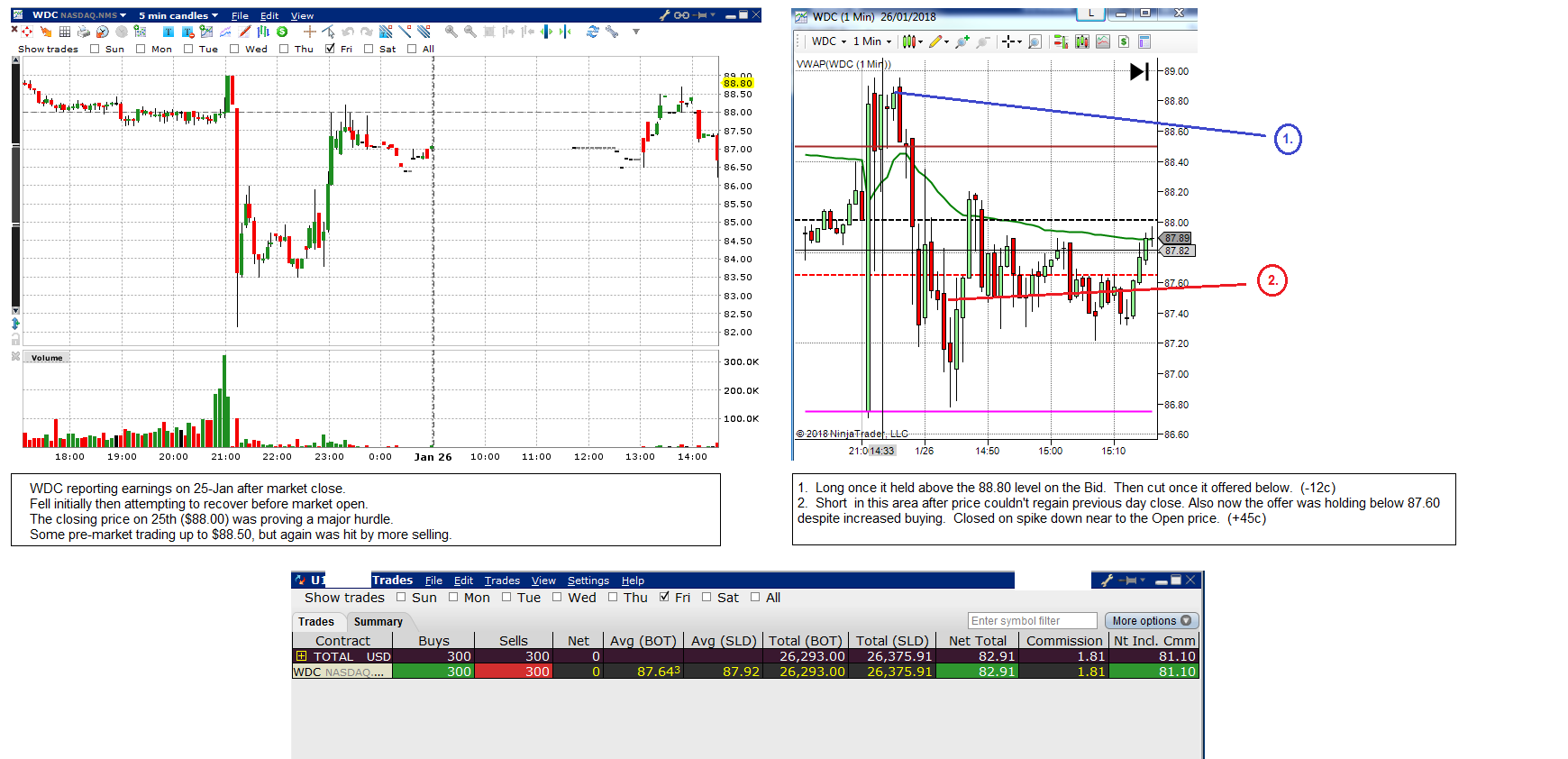Image resolution: width=1568 pixels, height=759 pixels.
Task: Click the first magnifier zoom icon in 5 min chart toolbar
Action: (x=451, y=32)
